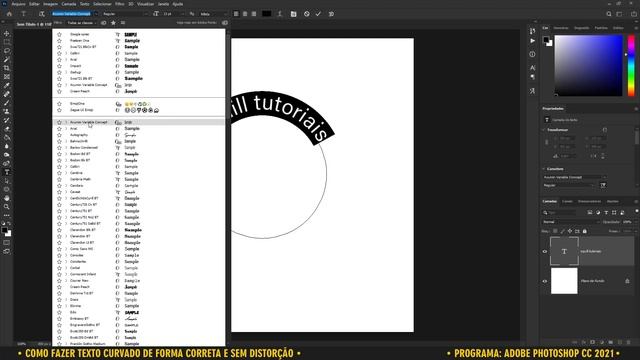Toggle lock transparent pixels in Layers

pos(555,231)
